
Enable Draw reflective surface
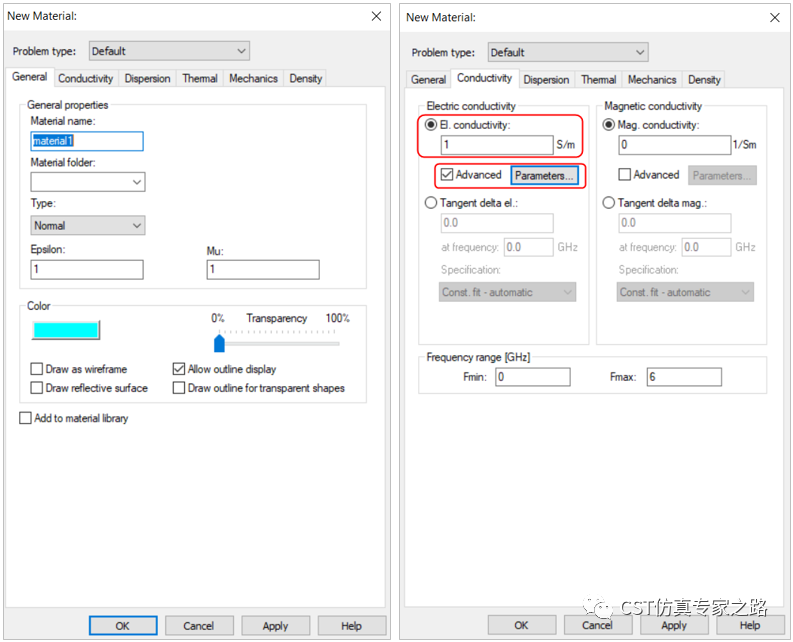[x=36, y=388]
